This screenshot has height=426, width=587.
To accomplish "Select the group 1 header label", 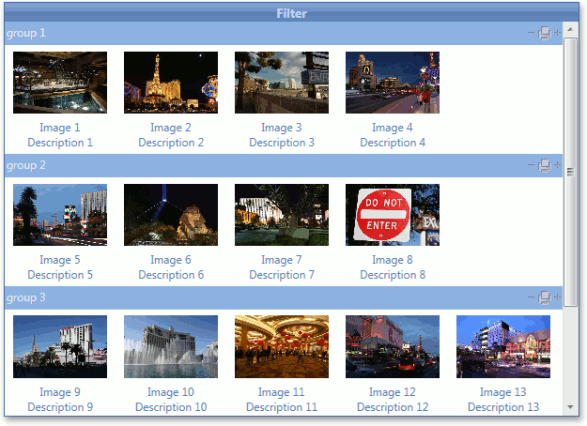I will pyautogui.click(x=26, y=33).
